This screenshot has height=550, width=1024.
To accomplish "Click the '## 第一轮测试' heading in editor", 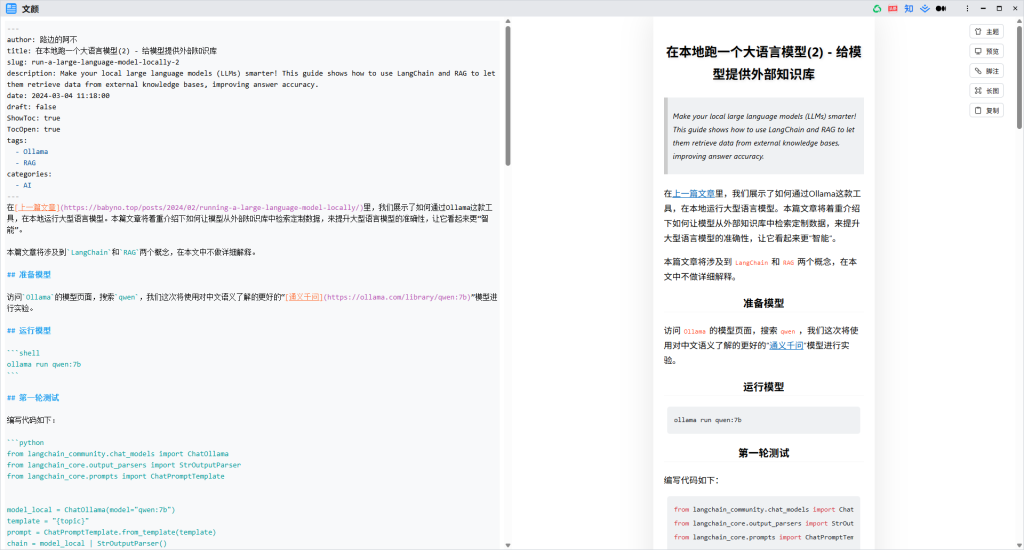I will tap(33, 398).
